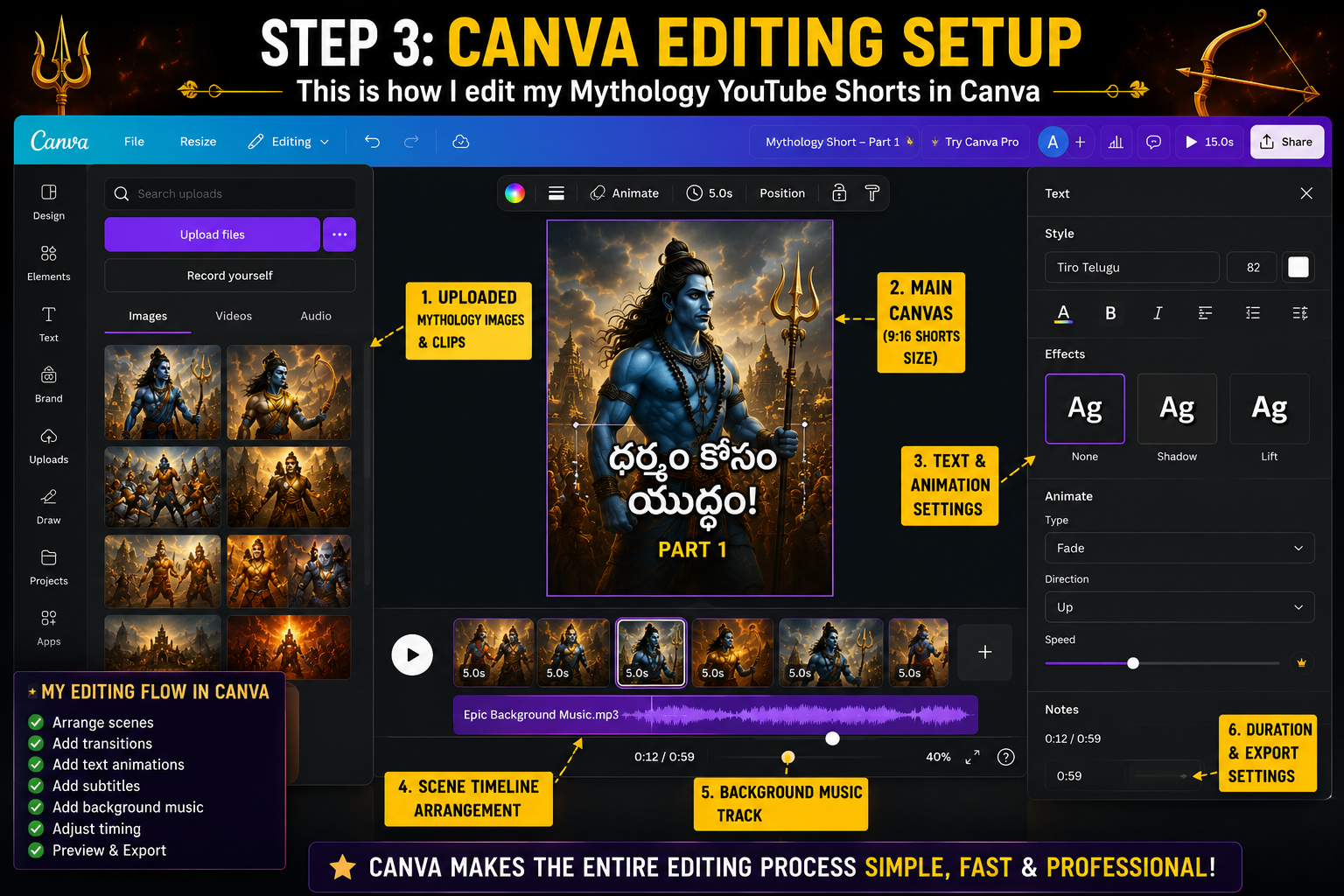Play the 15.0s preview button

(x=1209, y=142)
